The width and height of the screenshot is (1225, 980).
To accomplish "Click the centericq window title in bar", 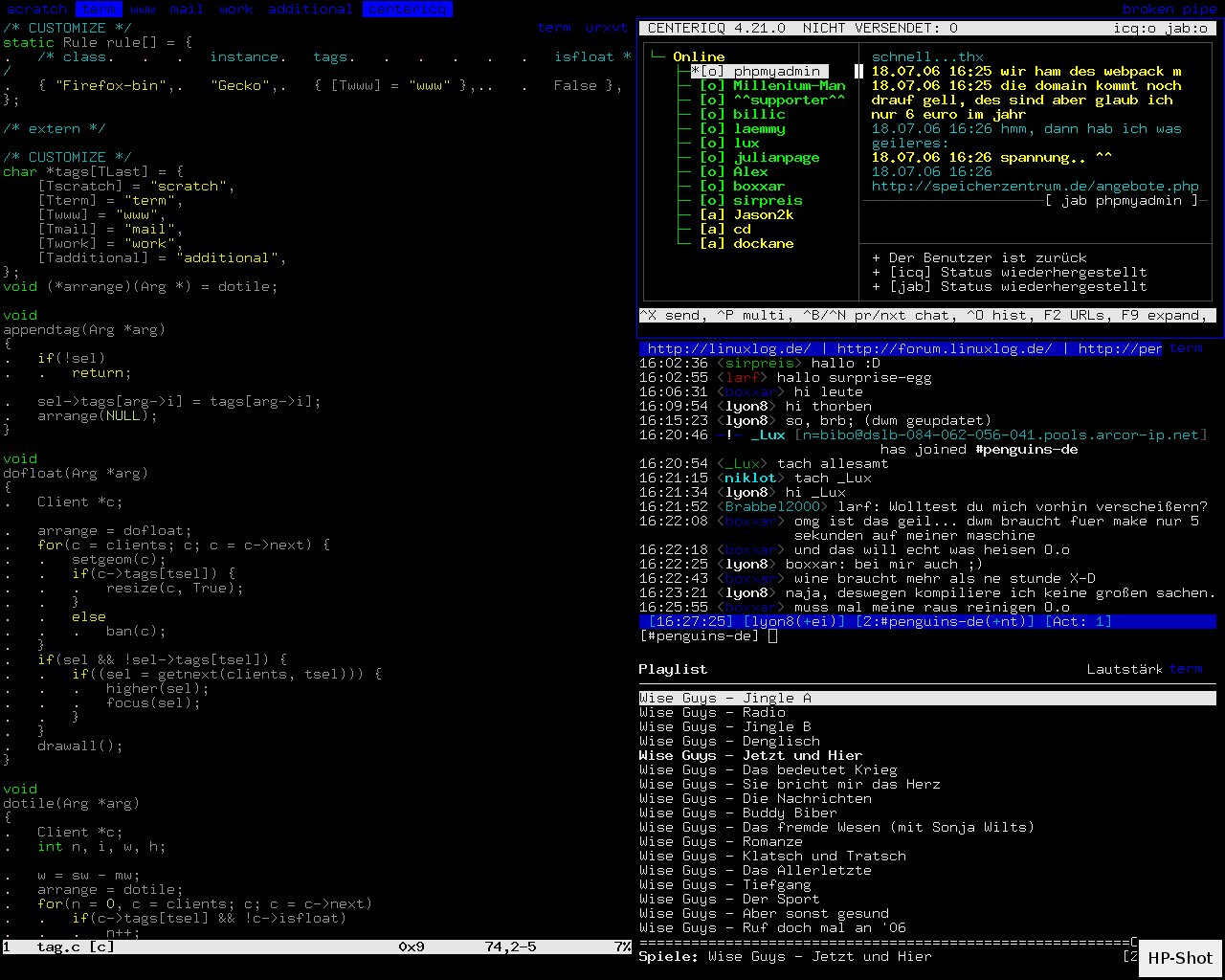I will [x=407, y=9].
